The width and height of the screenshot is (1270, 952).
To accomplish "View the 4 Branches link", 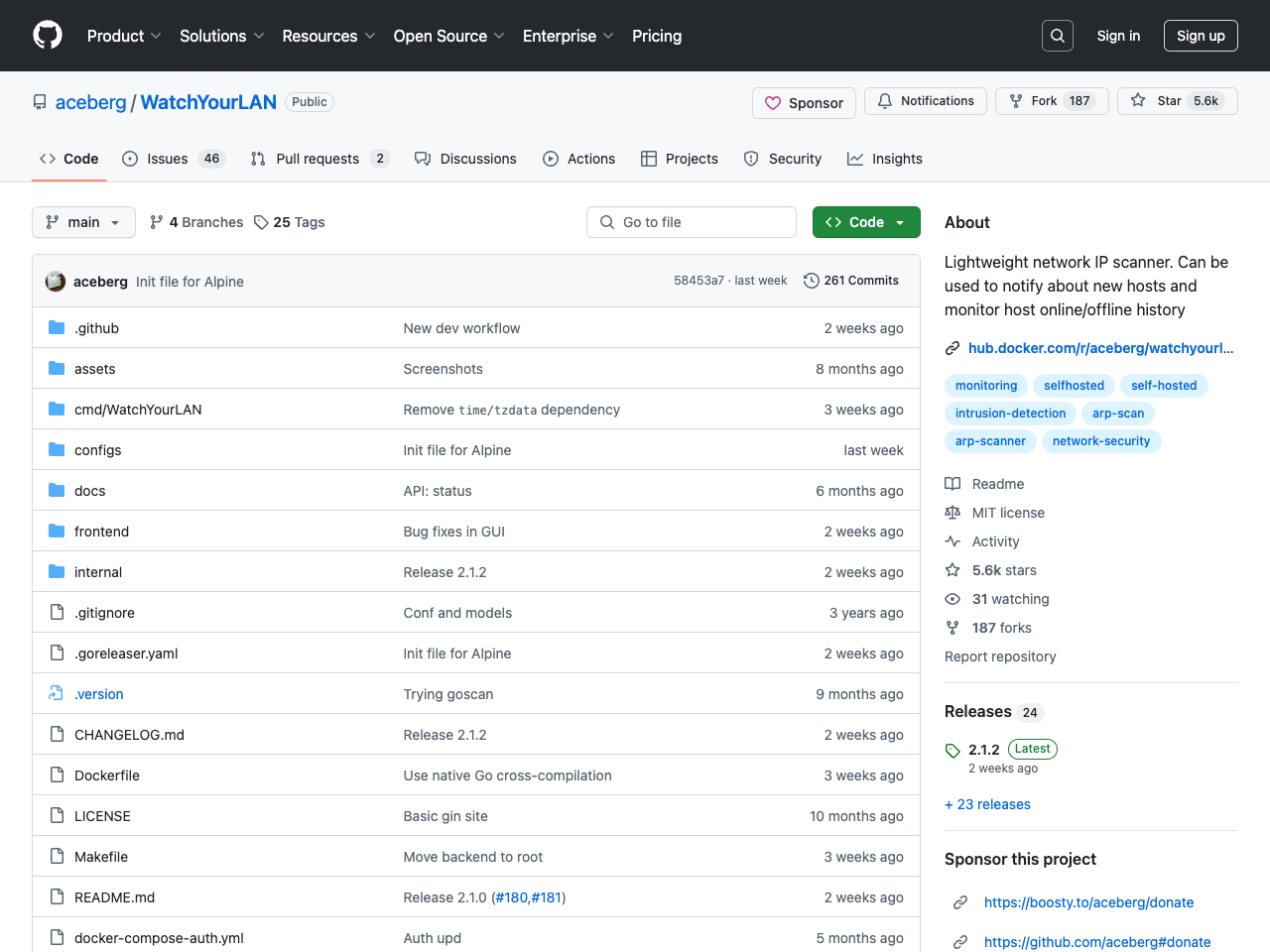I will pos(196,222).
